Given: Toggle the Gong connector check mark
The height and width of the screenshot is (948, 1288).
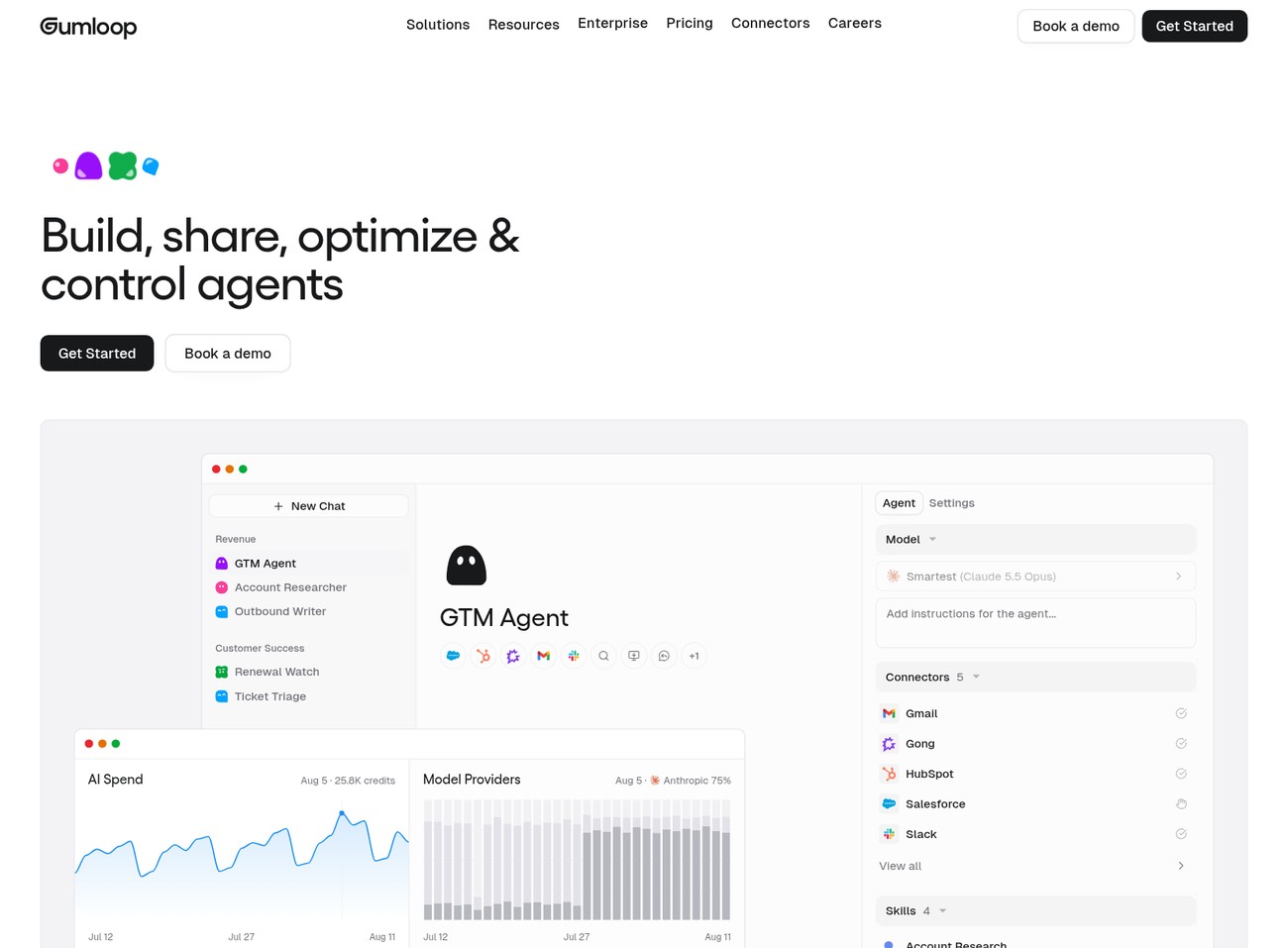Looking at the screenshot, I should (1181, 744).
